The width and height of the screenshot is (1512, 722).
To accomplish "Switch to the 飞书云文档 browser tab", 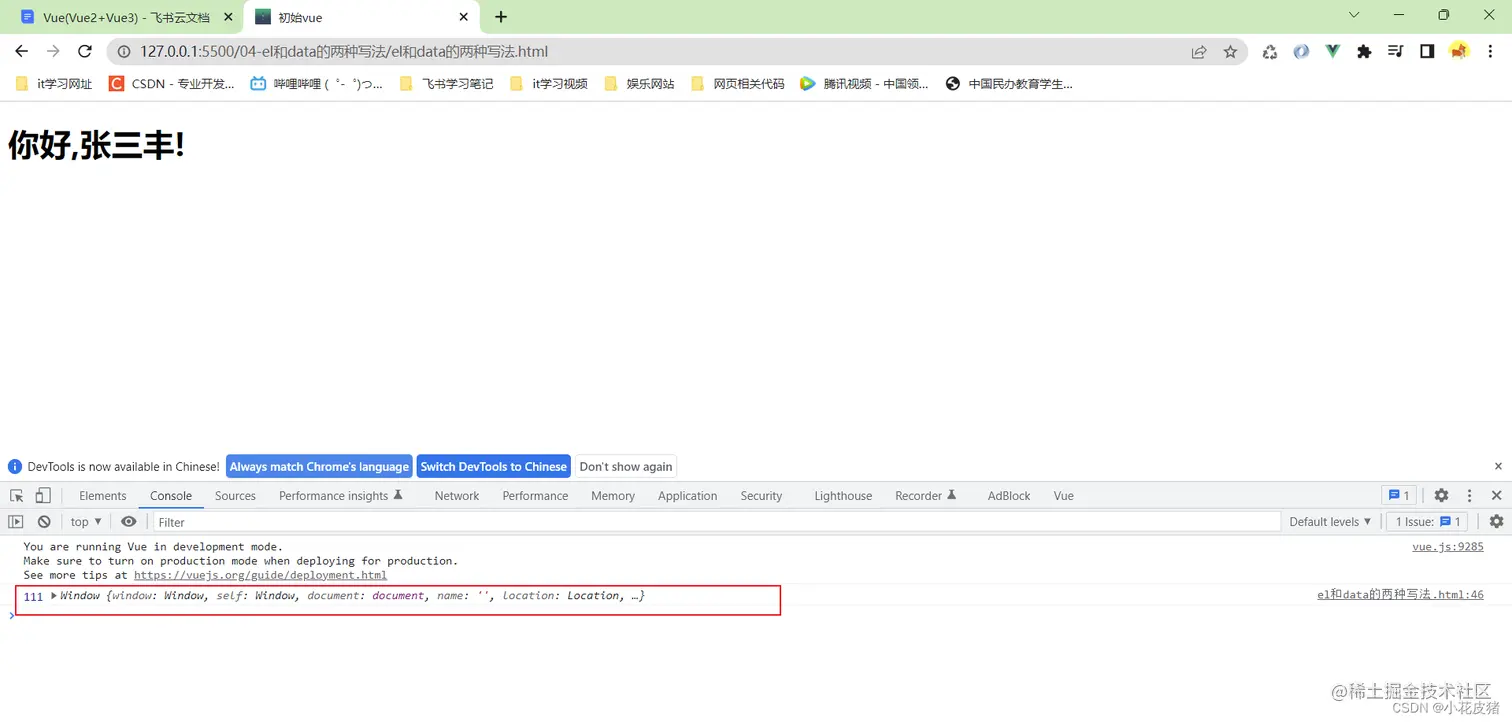I will pyautogui.click(x=126, y=17).
